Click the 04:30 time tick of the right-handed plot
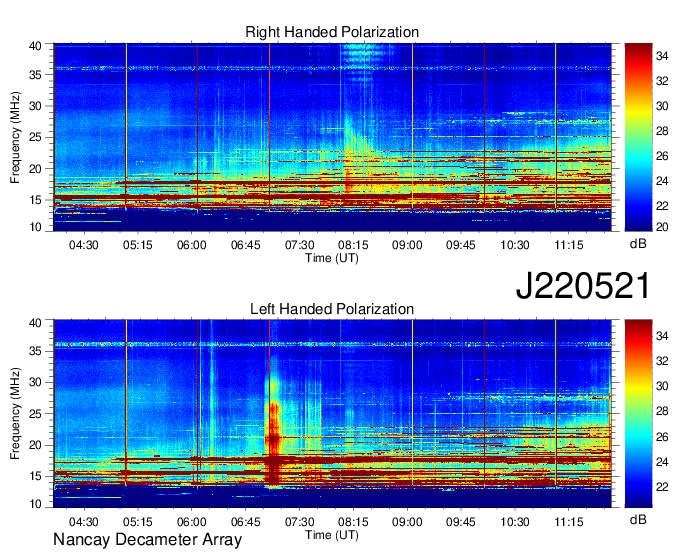Screen dimensions: 680x552 tap(84, 245)
